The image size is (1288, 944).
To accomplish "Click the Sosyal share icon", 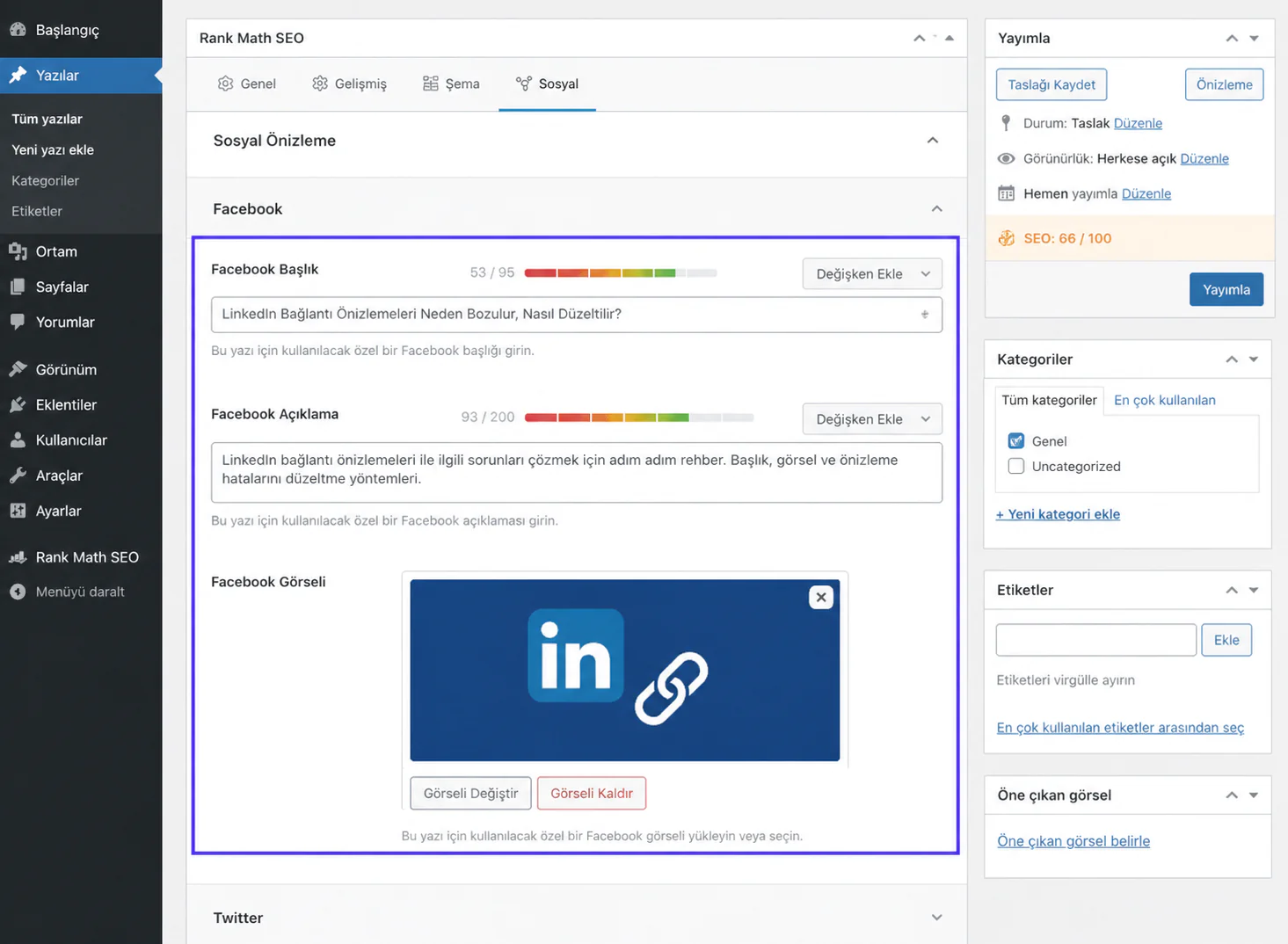I will click(523, 84).
